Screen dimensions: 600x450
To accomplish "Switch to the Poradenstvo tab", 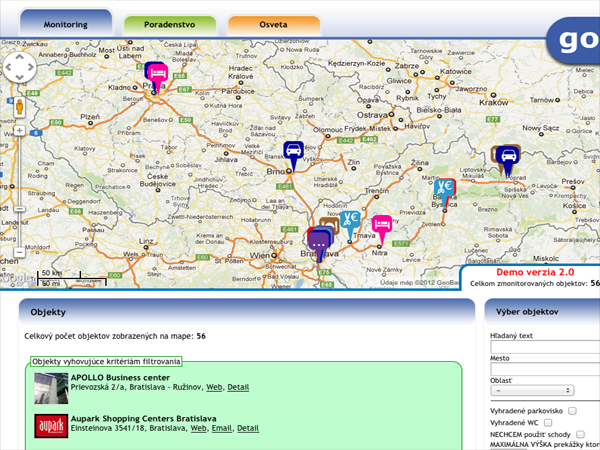I will click(170, 25).
